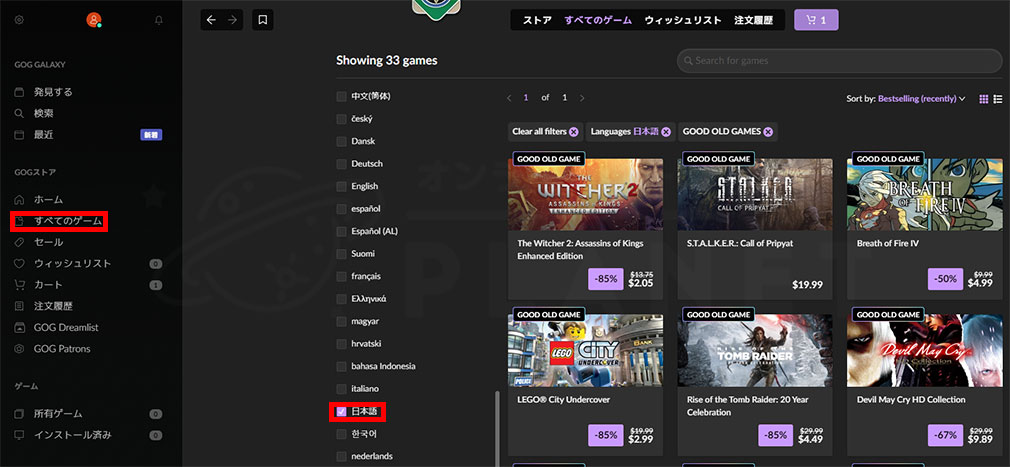The width and height of the screenshot is (1010, 467).
Task: Open 発見する in the sidebar
Action: [53, 92]
